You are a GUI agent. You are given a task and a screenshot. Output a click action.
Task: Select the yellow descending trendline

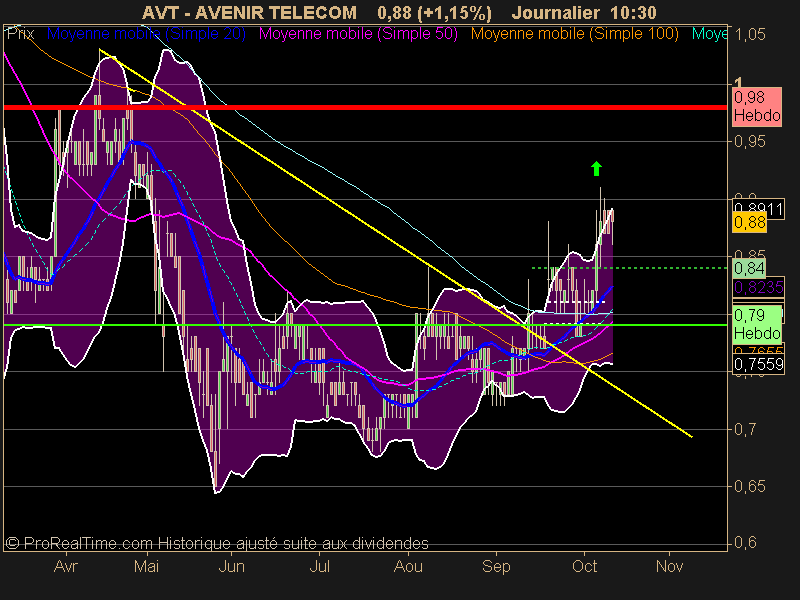click(x=395, y=243)
